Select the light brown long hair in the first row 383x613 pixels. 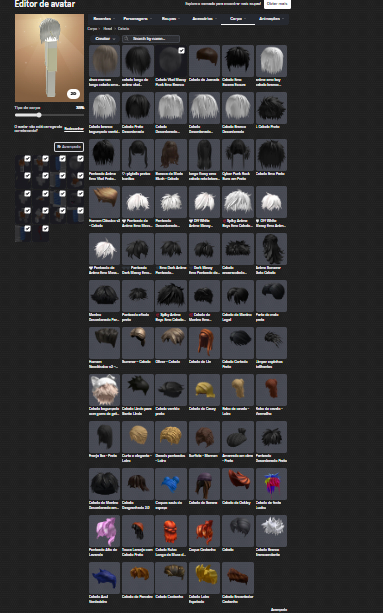(104, 61)
